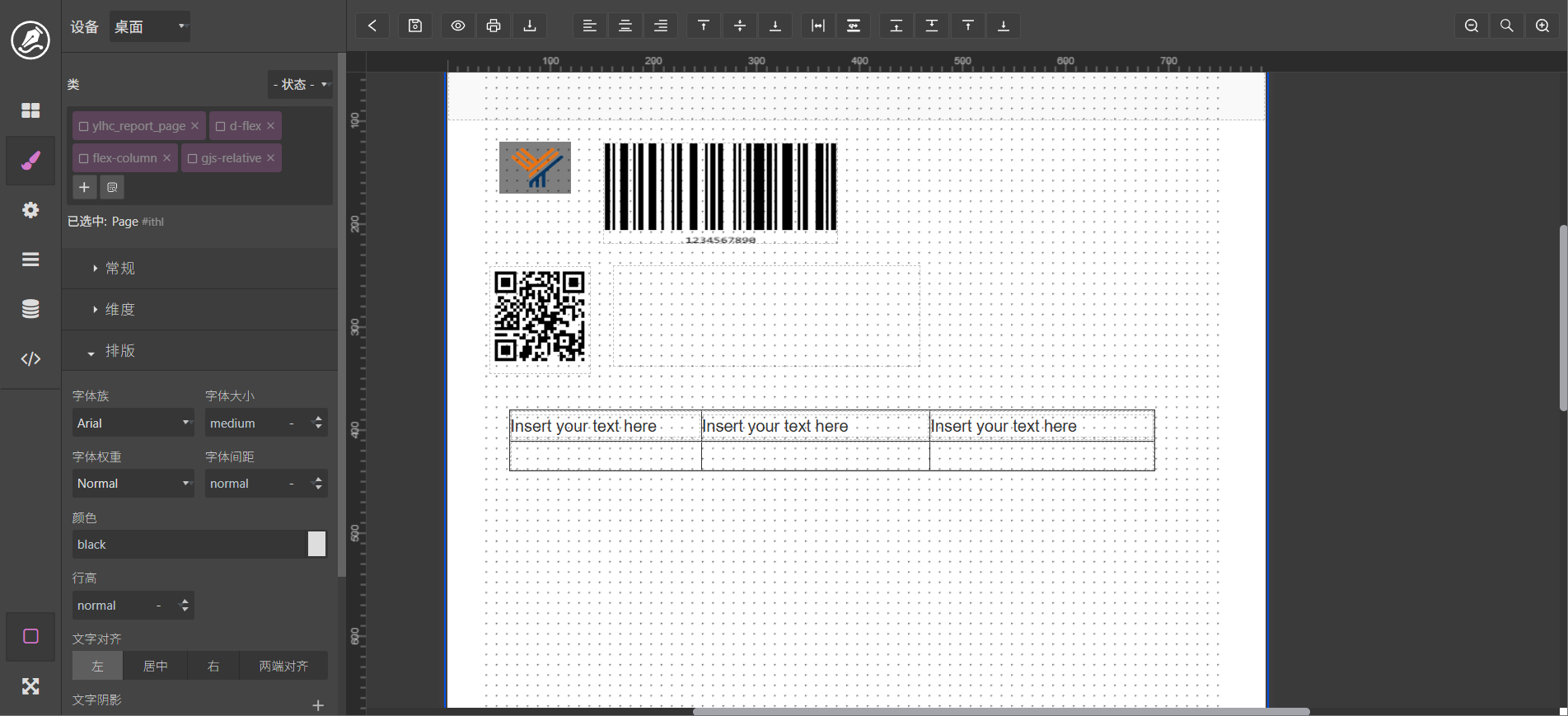Toggle the d-flex class checkbox
This screenshot has width=1568, height=716.
click(221, 126)
